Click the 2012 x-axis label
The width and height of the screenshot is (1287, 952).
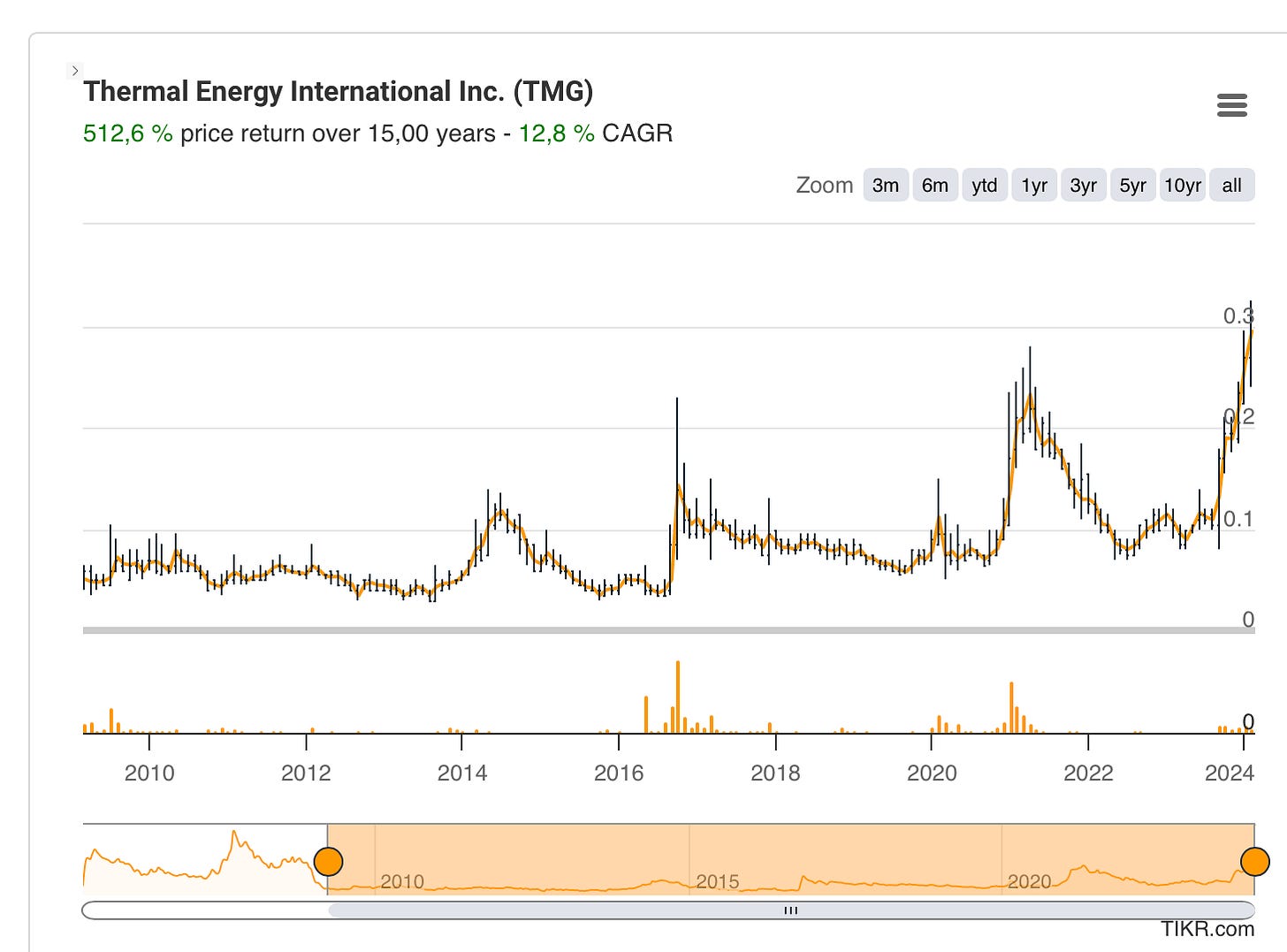coord(306,773)
